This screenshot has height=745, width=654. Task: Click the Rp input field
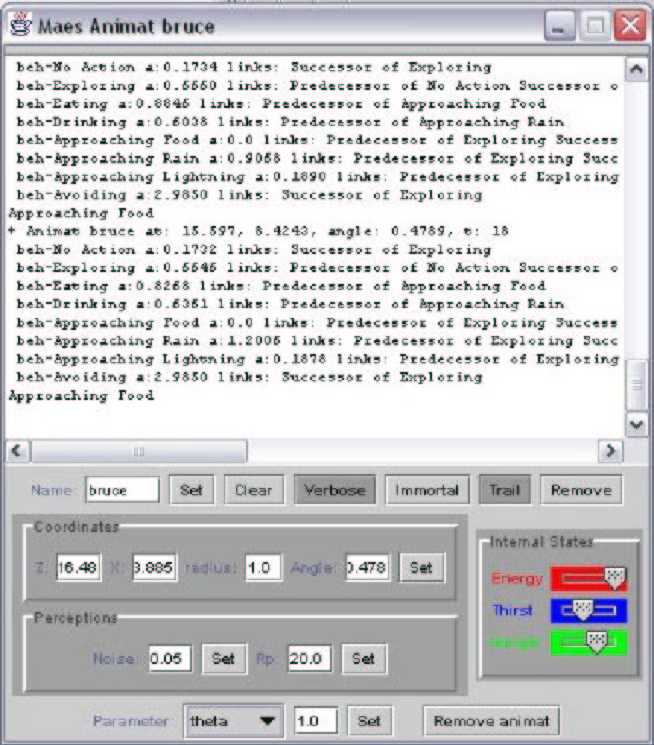click(309, 659)
